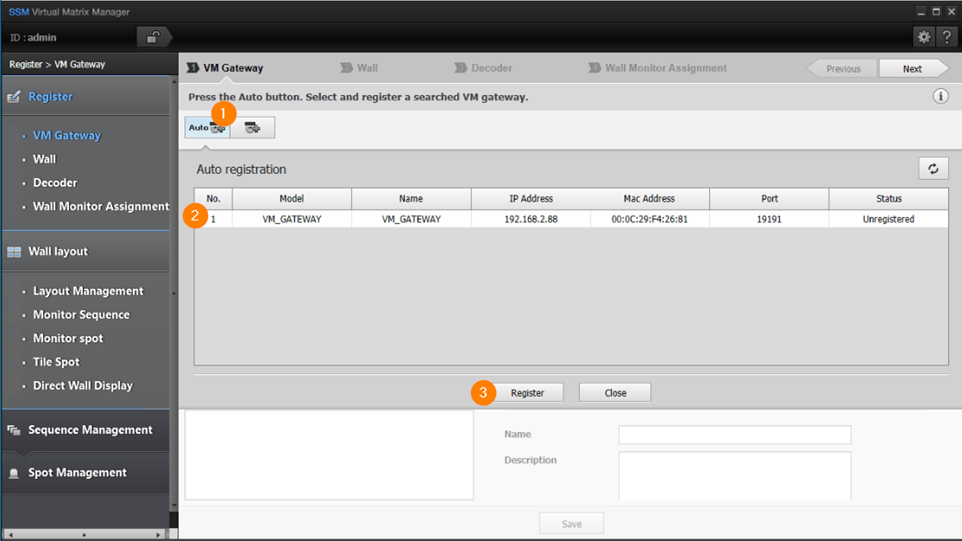Click the IP Address column header

(x=531, y=199)
